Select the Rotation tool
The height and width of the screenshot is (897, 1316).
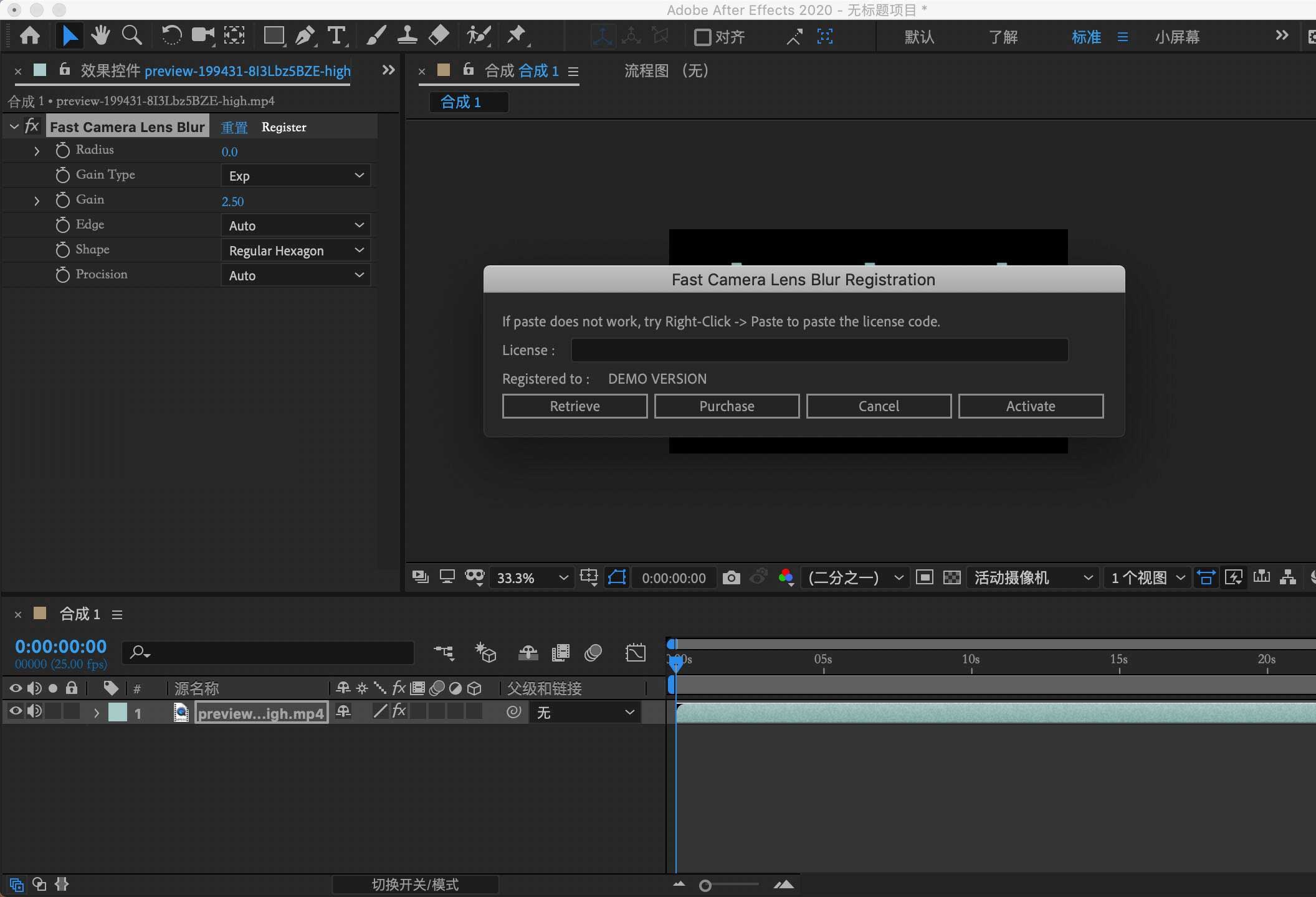(171, 36)
